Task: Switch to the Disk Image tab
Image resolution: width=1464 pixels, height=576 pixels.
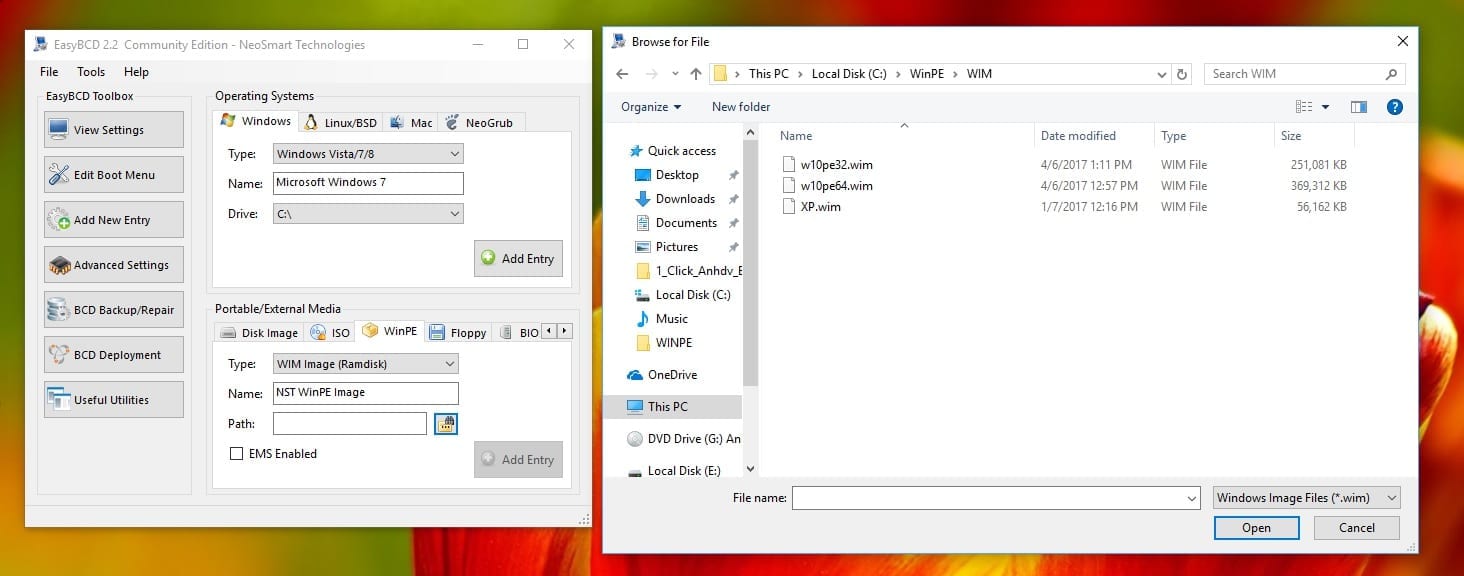Action: 259,333
